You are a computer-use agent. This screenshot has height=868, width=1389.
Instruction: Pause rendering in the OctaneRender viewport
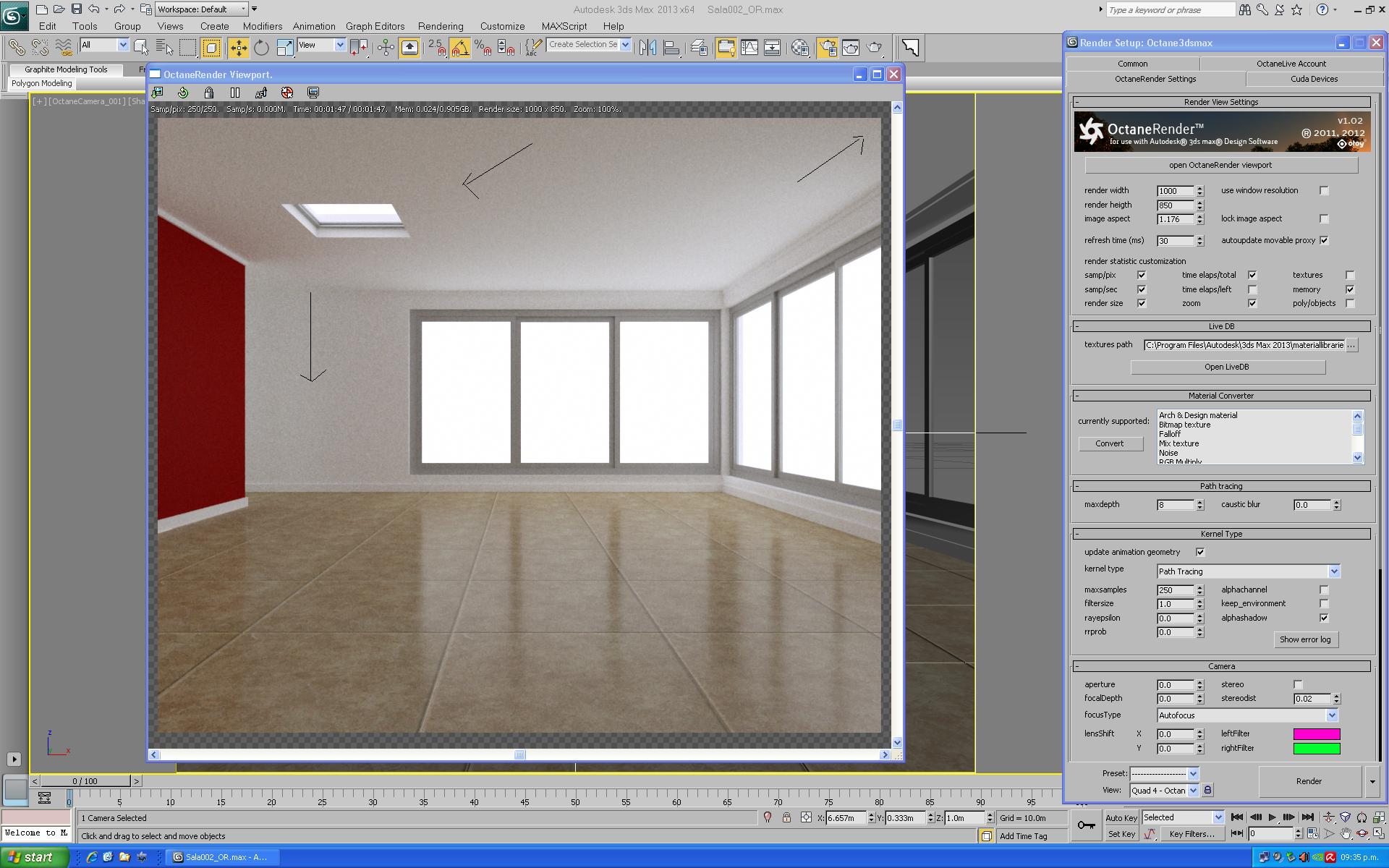(235, 93)
